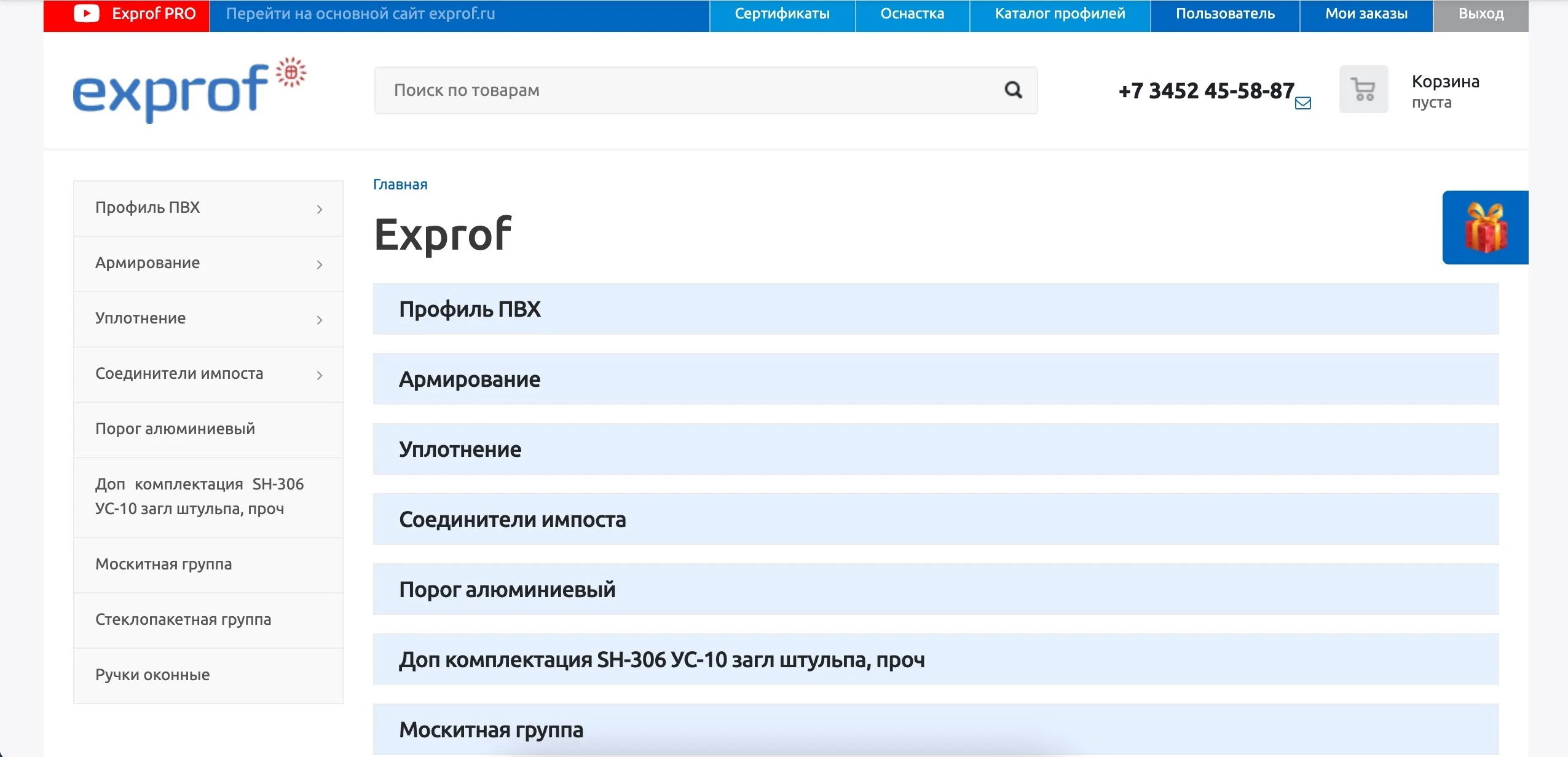Image resolution: width=1568 pixels, height=757 pixels.
Task: Open the Сертификаты menu item
Action: pyautogui.click(x=782, y=14)
